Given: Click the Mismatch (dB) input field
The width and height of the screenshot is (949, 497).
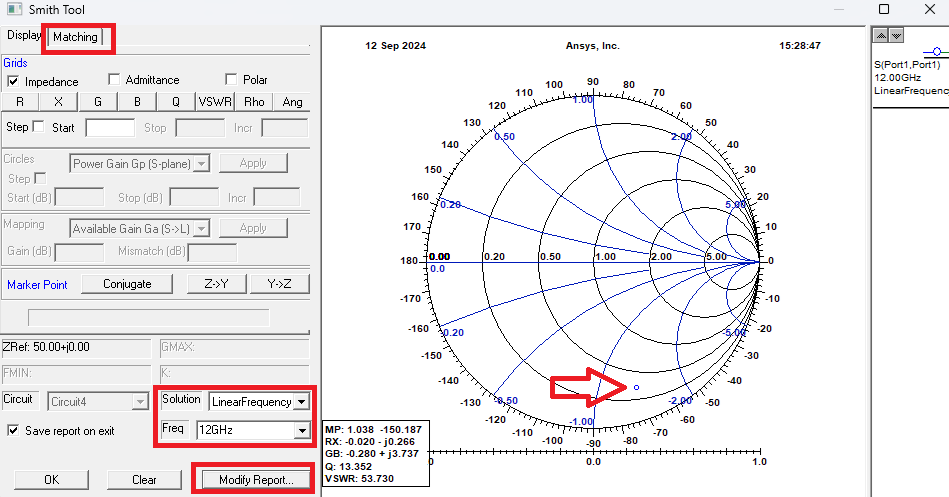Looking at the screenshot, I should coord(212,251).
